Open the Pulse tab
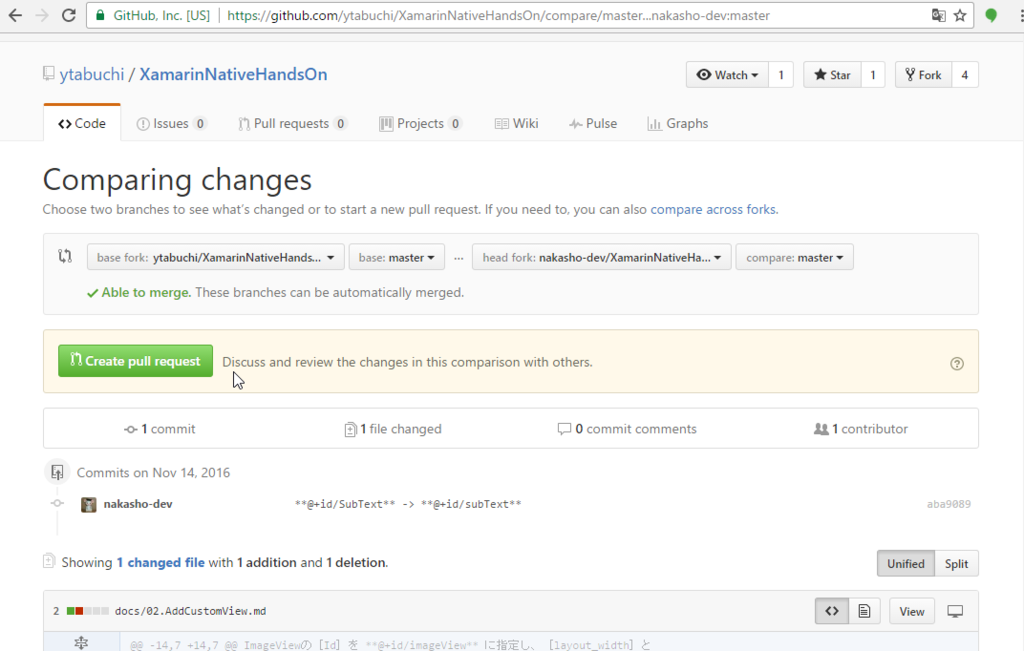The width and height of the screenshot is (1024, 651). click(593, 123)
